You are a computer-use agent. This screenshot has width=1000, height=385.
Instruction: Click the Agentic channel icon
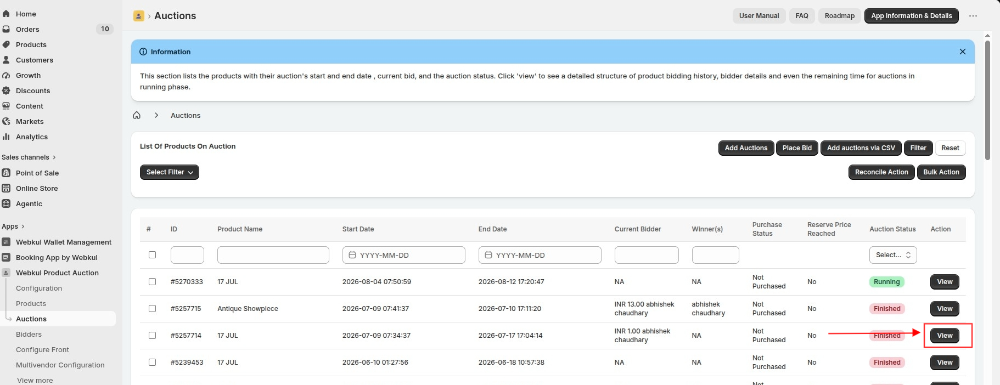(6, 203)
